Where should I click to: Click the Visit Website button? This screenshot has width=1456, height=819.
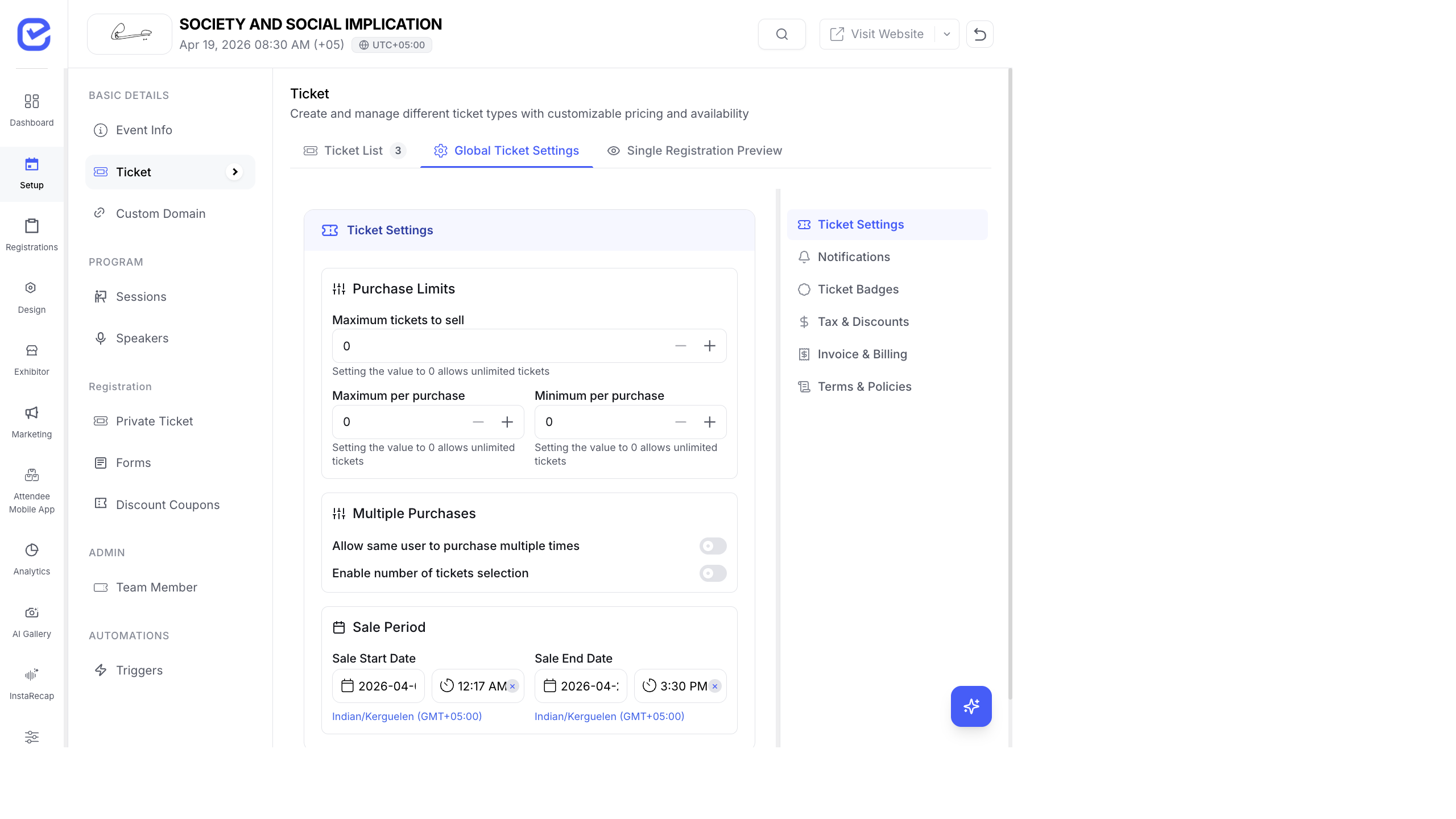(x=878, y=34)
